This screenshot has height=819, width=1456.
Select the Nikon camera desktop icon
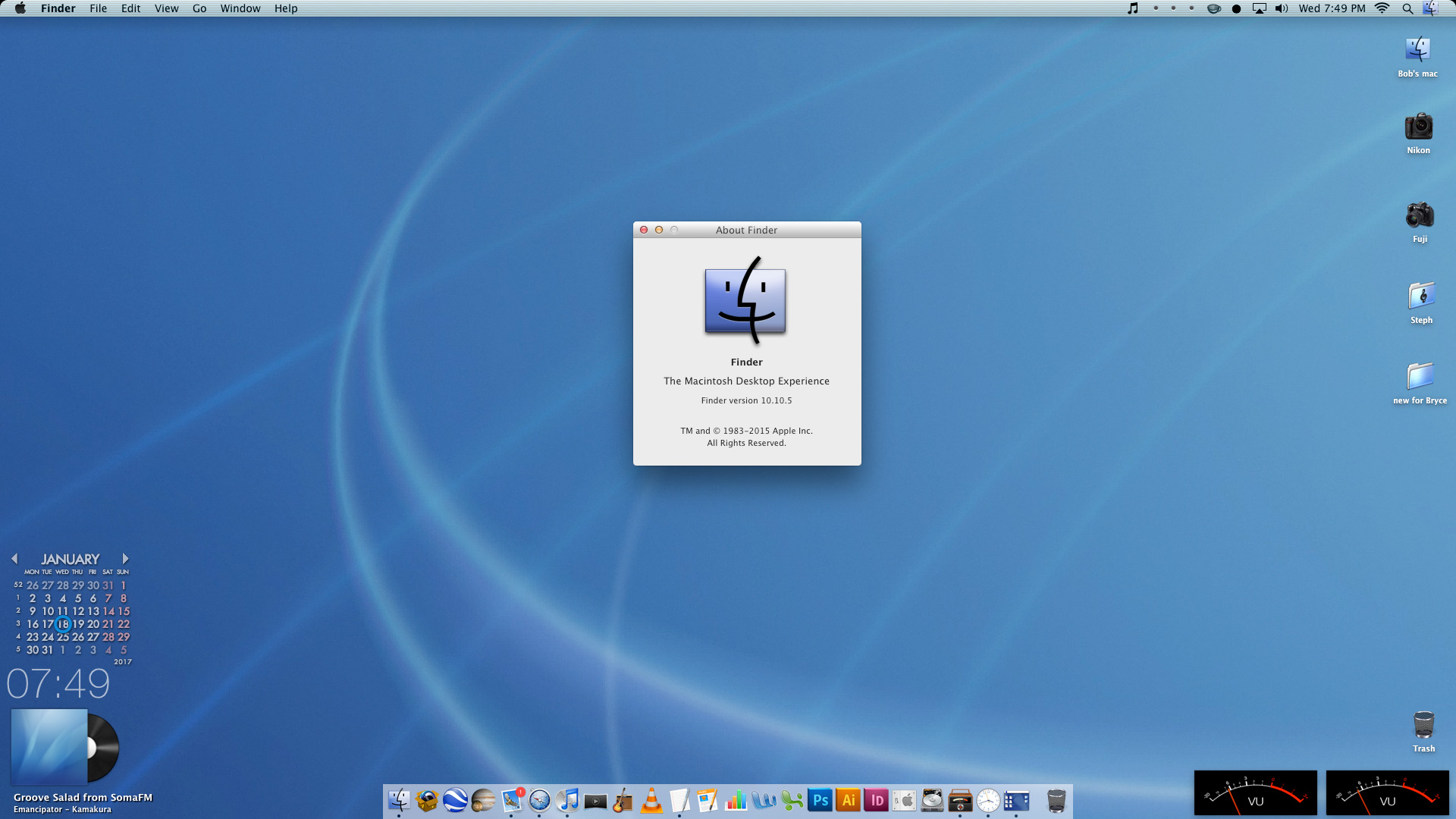coord(1418,126)
